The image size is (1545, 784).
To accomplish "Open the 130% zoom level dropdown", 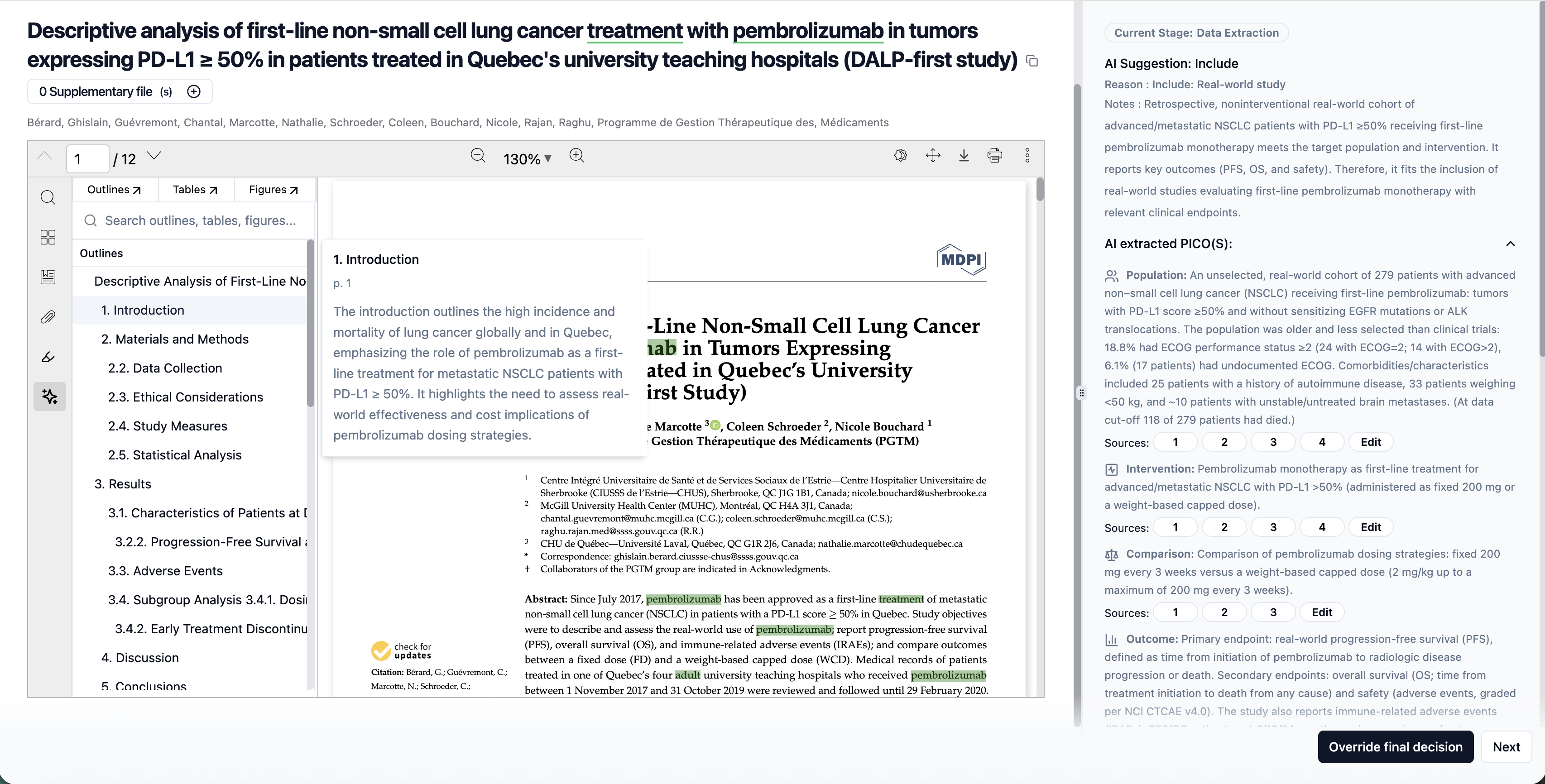I will coord(527,159).
